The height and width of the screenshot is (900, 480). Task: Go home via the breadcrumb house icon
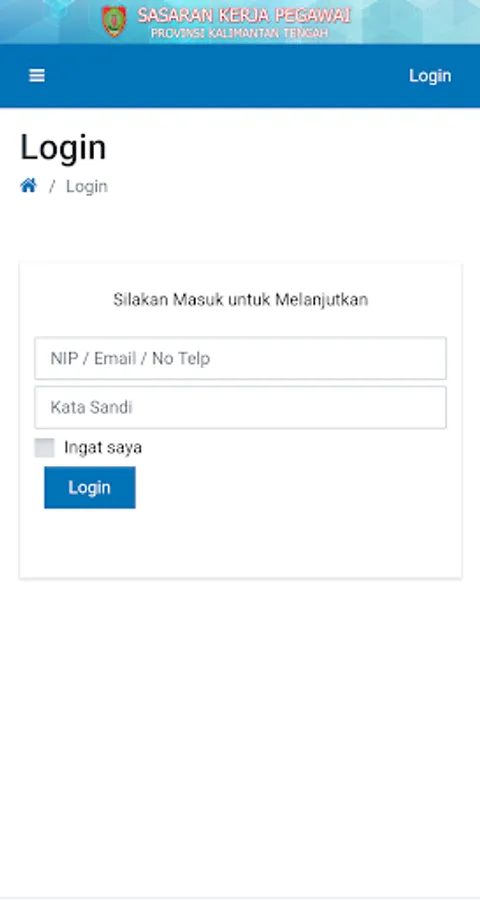coord(29,185)
